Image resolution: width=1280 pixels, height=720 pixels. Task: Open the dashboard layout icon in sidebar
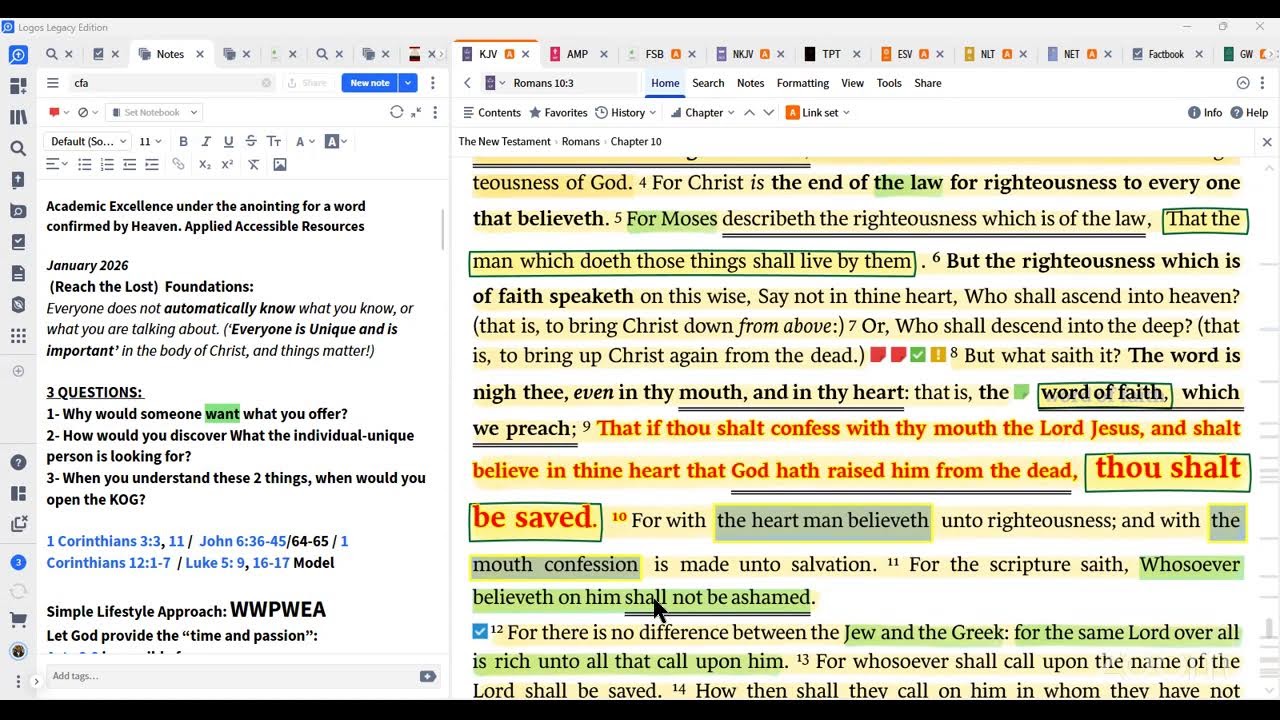click(18, 86)
